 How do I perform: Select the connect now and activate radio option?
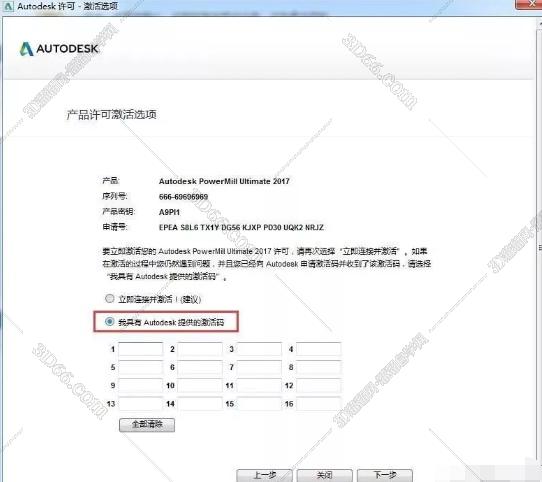point(110,298)
